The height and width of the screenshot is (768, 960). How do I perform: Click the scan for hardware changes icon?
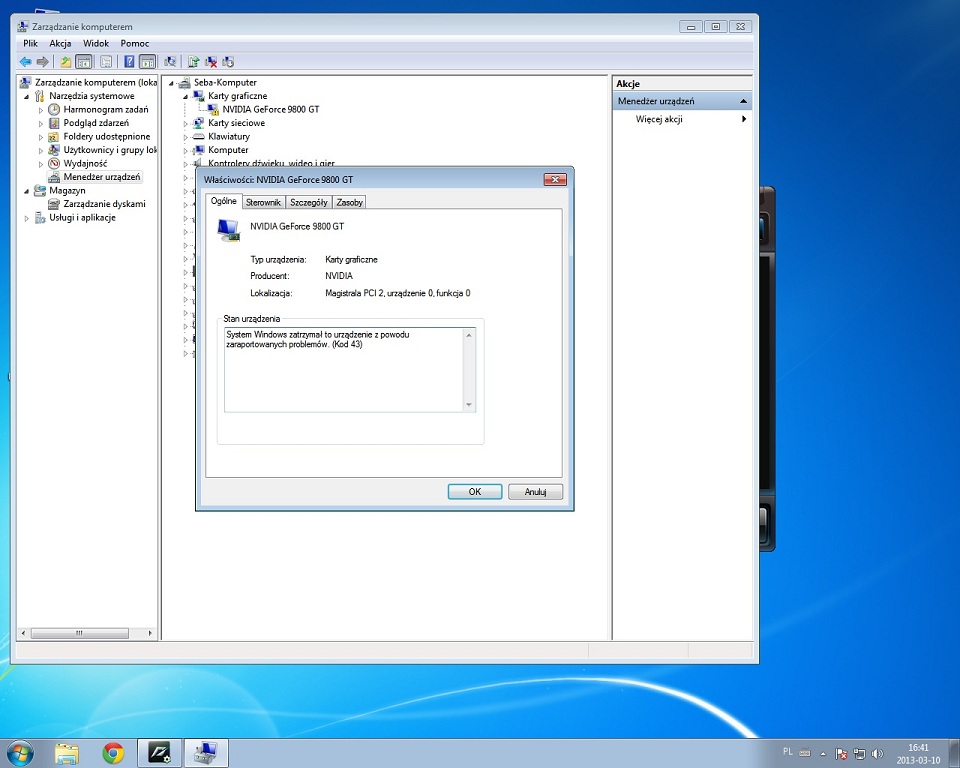(170, 61)
